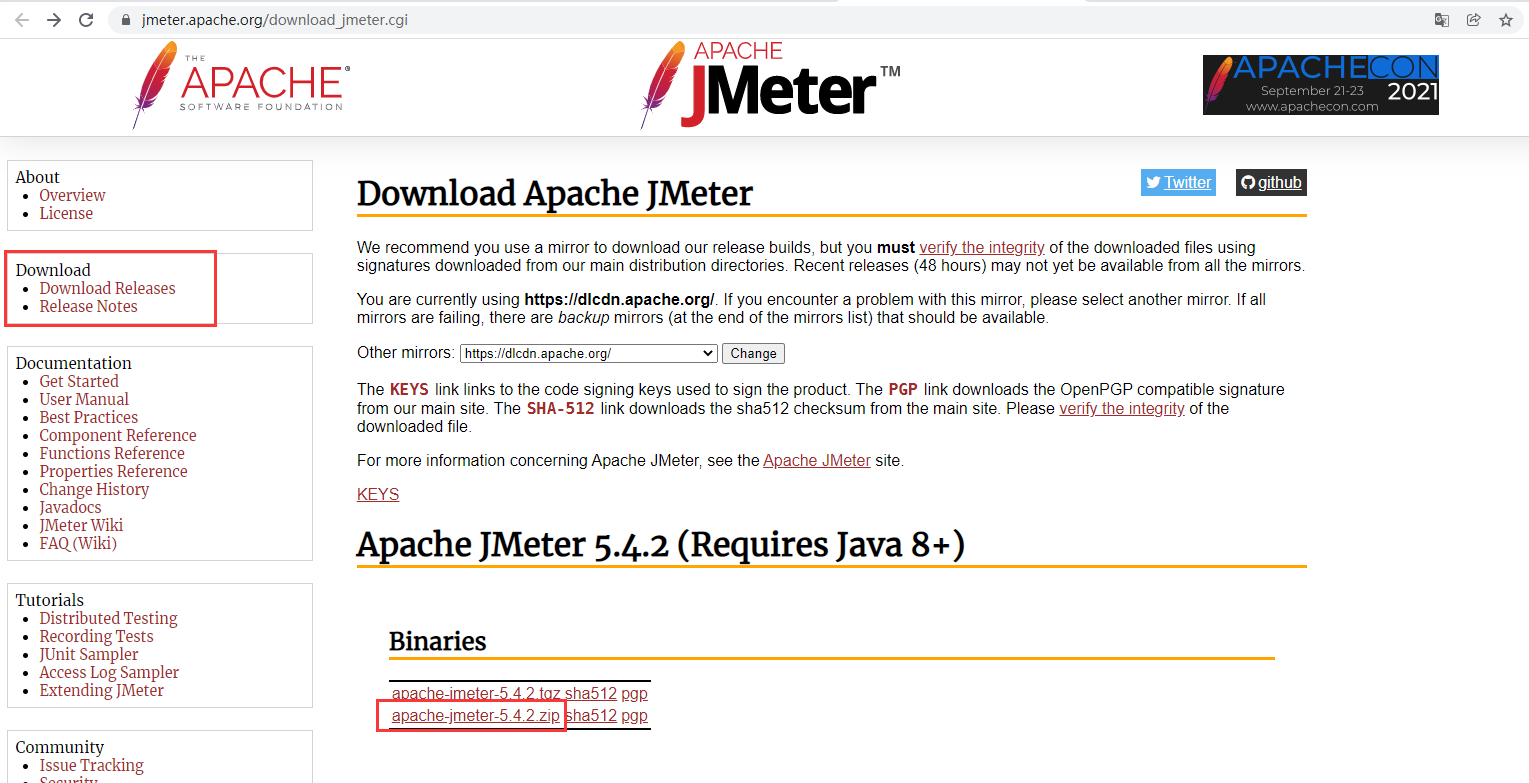
Task: Click the Change mirror button
Action: click(753, 353)
